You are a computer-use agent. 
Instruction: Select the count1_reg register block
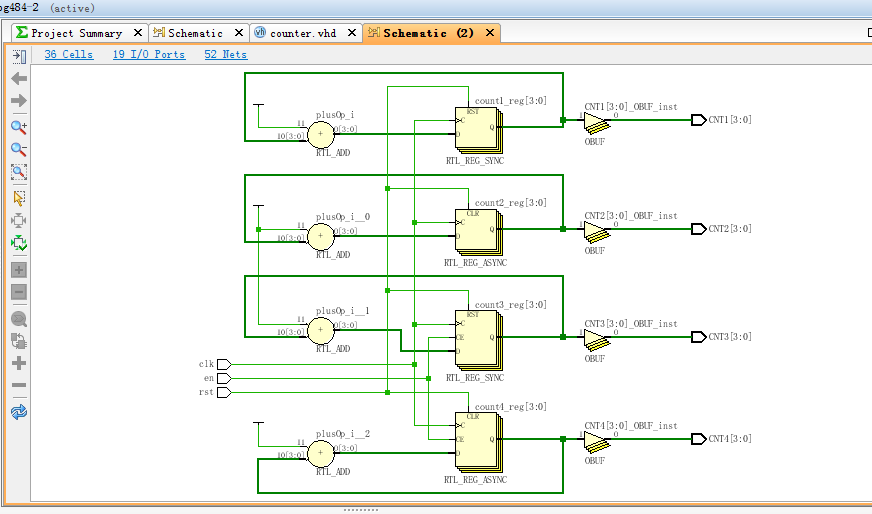coord(478,130)
